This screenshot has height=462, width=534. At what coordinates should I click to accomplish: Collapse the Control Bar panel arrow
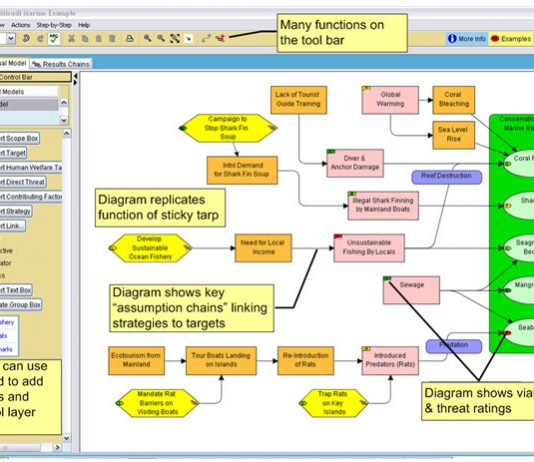tap(76, 76)
